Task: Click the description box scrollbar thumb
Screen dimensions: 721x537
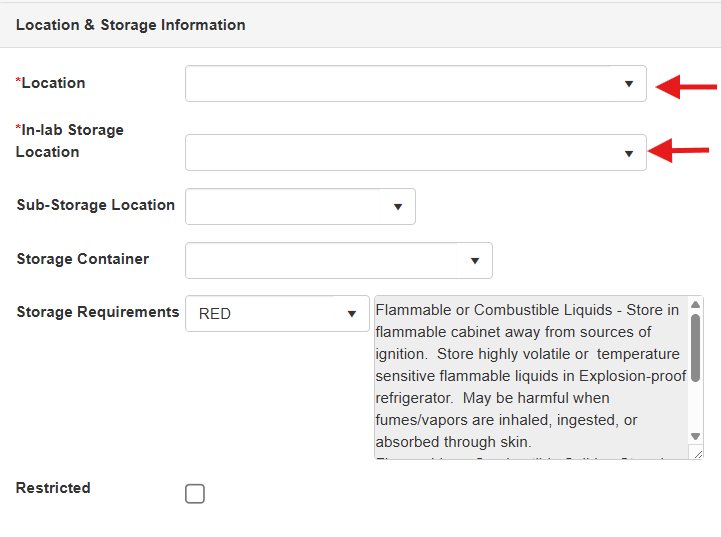Action: tap(696, 345)
